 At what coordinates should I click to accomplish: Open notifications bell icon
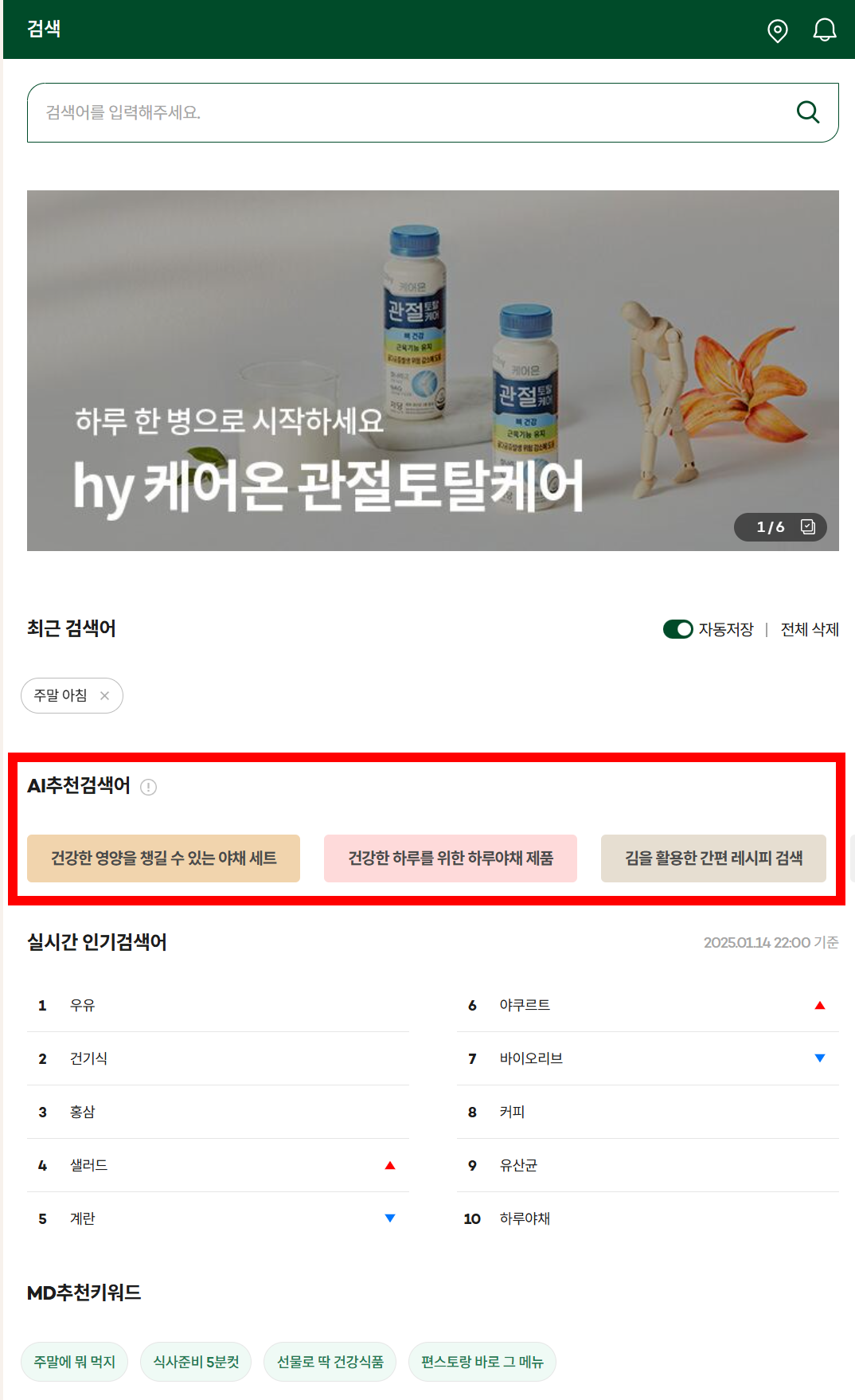point(824,30)
